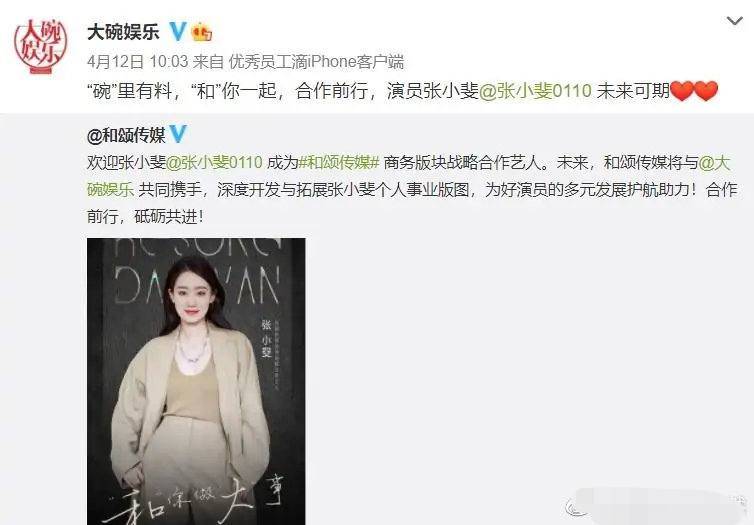
Task: Click the V badge next to @和颂传媒
Action: tap(177, 134)
